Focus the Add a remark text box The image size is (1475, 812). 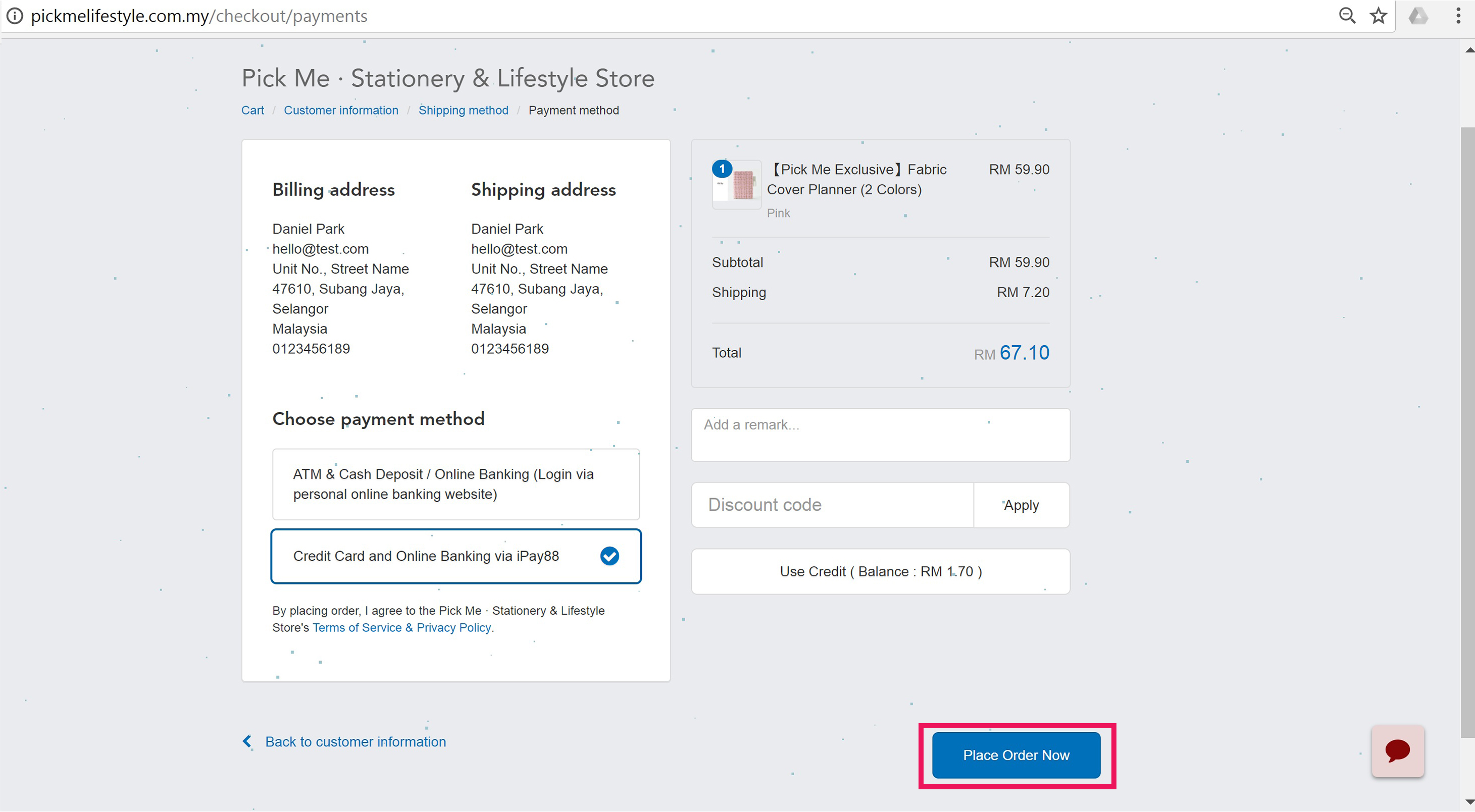880,435
